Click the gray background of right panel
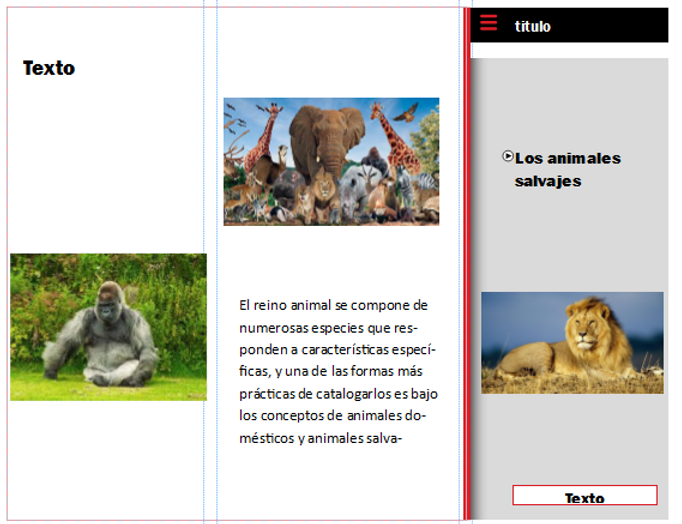The image size is (682, 524). (x=570, y=239)
